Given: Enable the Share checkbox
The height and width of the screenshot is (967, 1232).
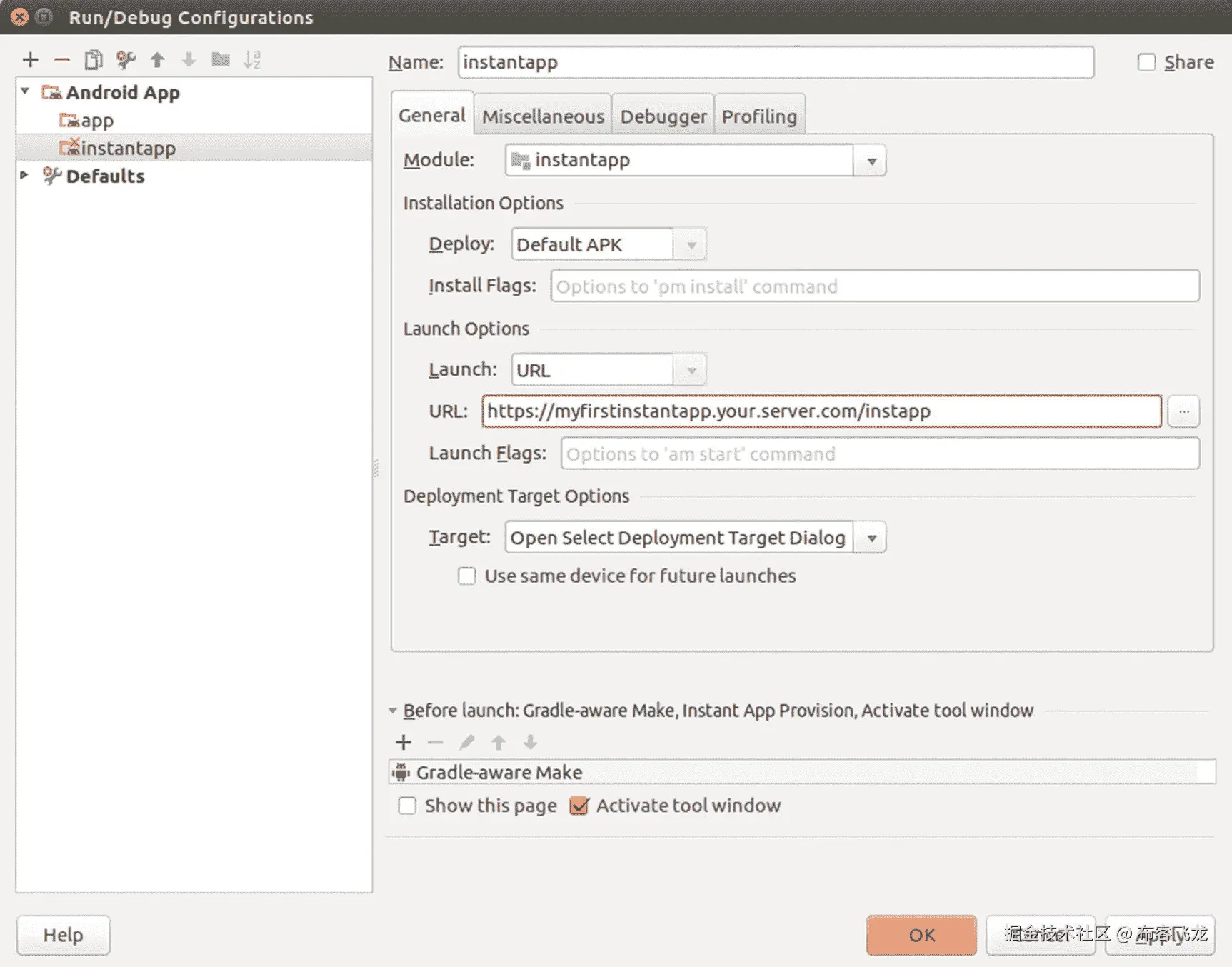Looking at the screenshot, I should pyautogui.click(x=1146, y=62).
